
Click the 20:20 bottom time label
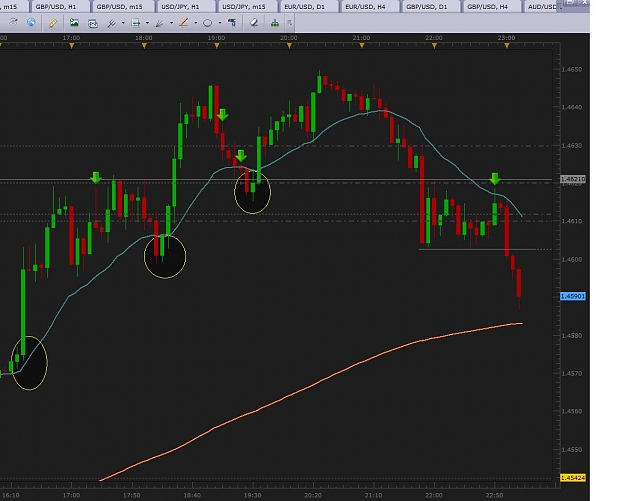coord(313,495)
